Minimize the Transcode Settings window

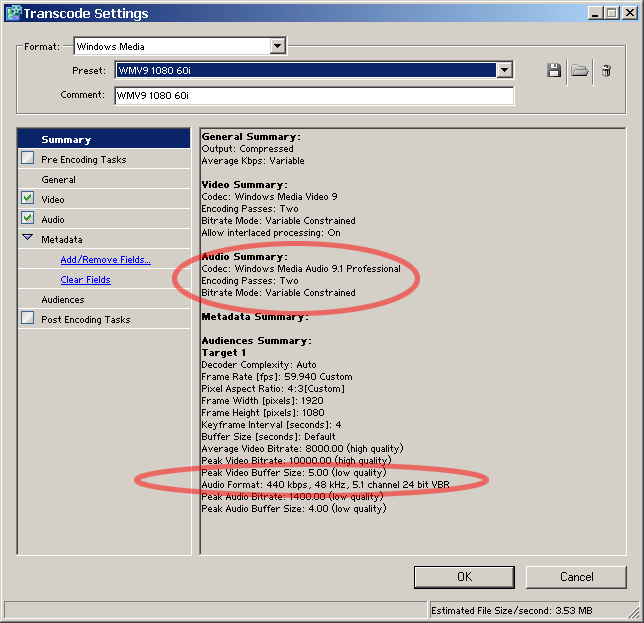click(x=595, y=13)
